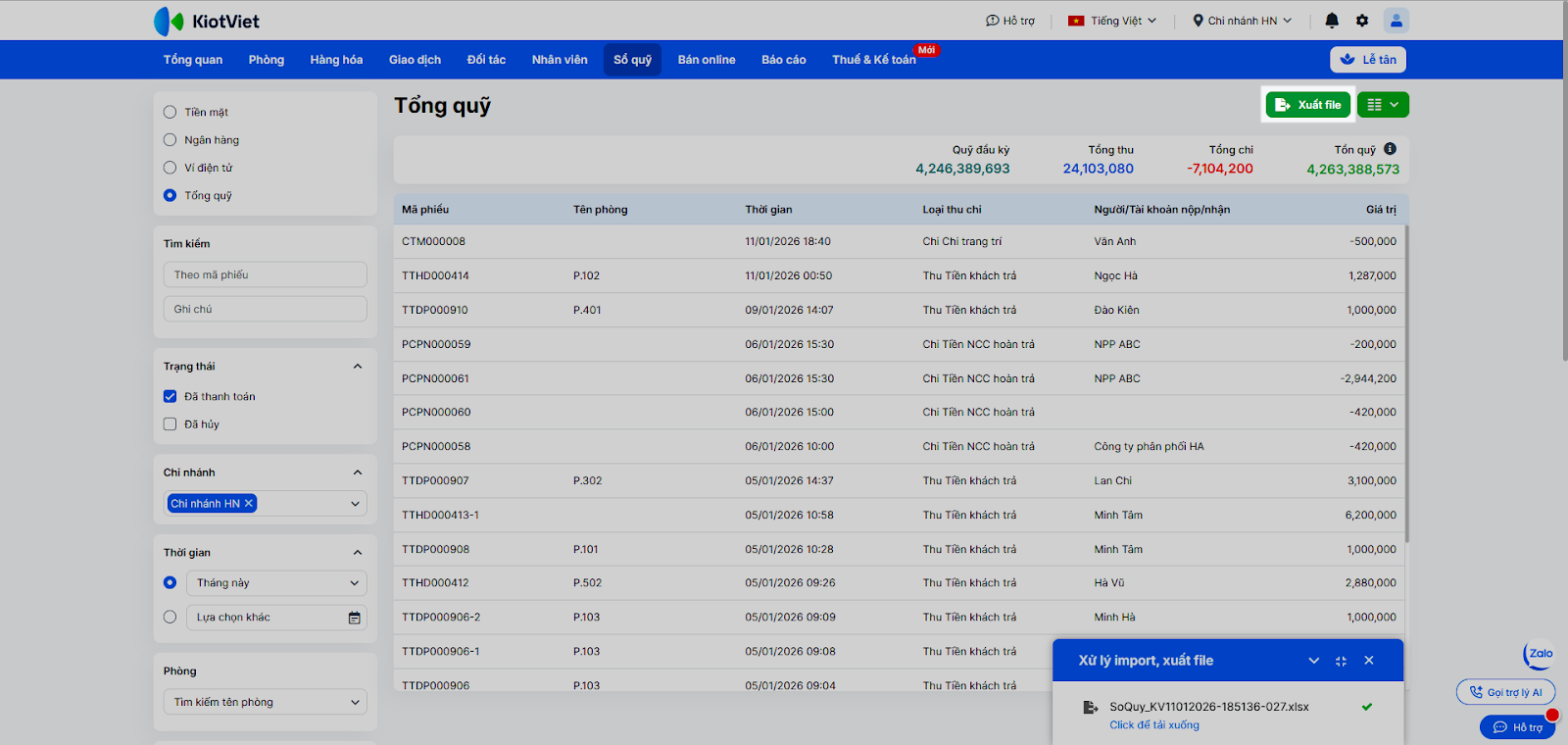Open the calendar icon in Lựa chọn khác

(354, 618)
